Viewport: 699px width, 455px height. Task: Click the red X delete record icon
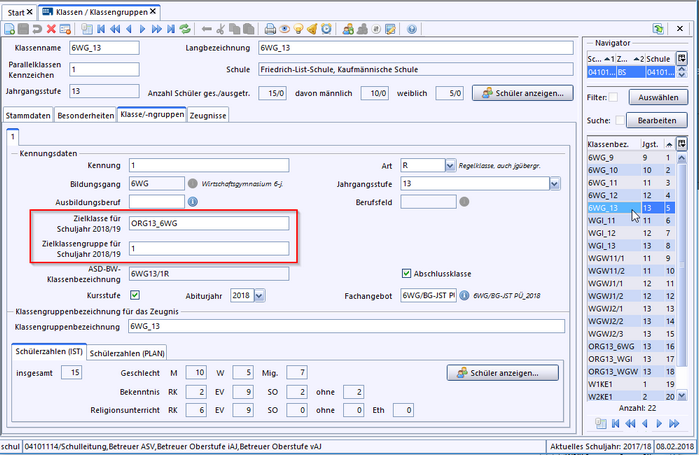[x=51, y=30]
